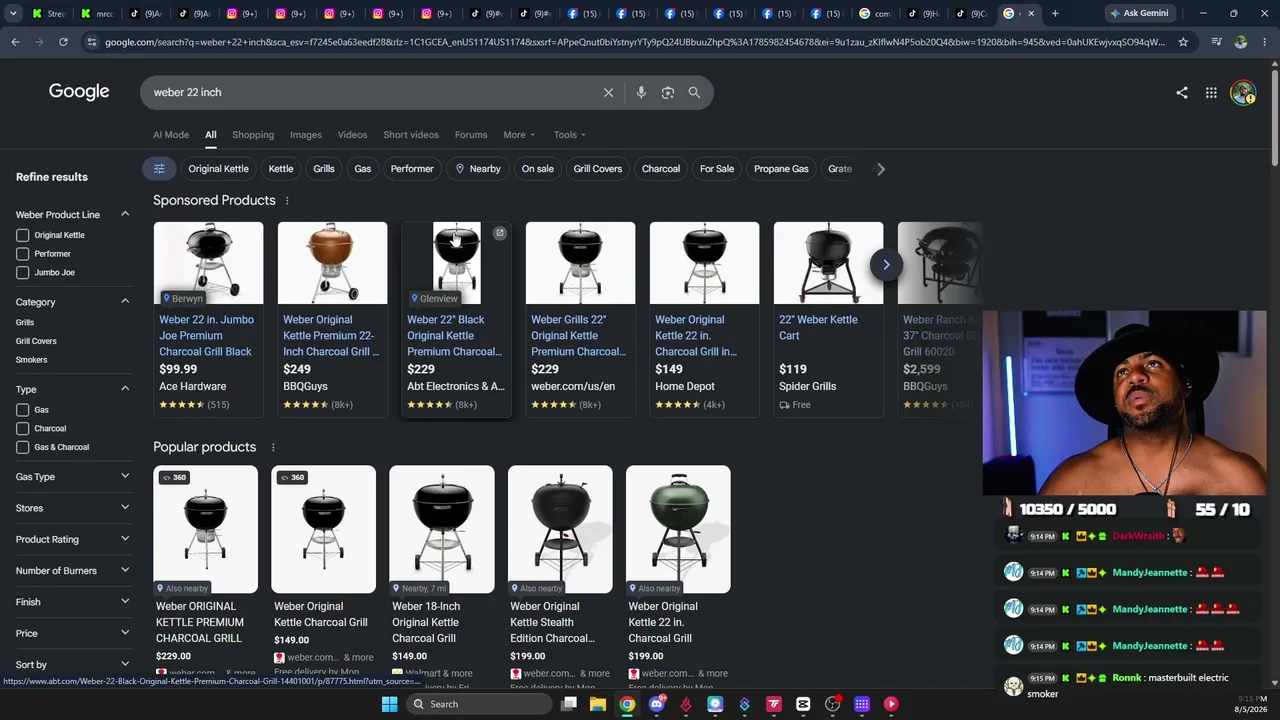1280x720 pixels.
Task: Click the Chrome icon in the taskbar
Action: tap(627, 704)
